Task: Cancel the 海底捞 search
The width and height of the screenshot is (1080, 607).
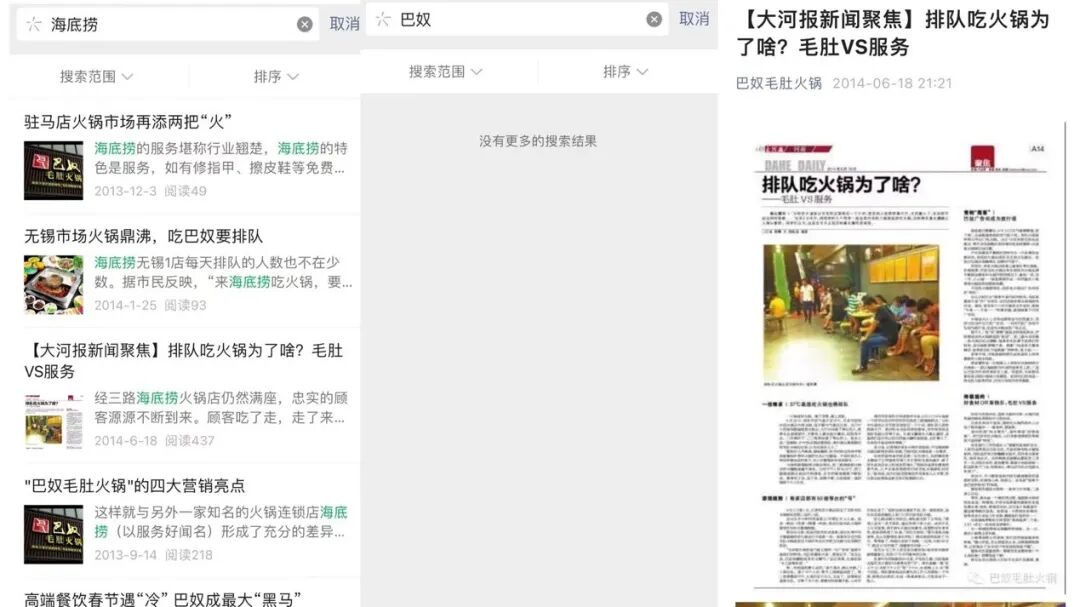Action: (x=344, y=24)
